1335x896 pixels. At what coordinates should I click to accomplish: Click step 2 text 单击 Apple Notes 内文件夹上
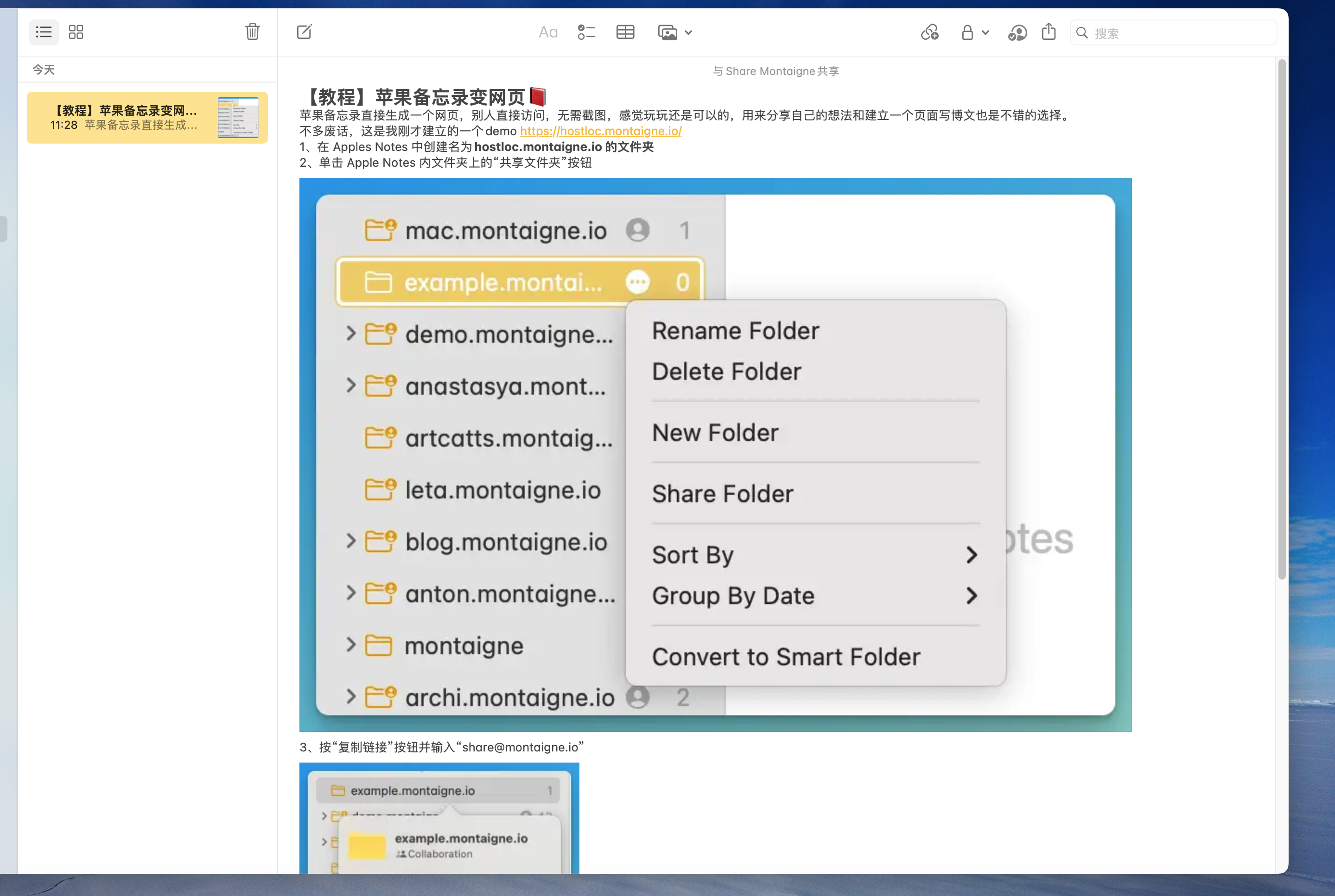coord(445,163)
